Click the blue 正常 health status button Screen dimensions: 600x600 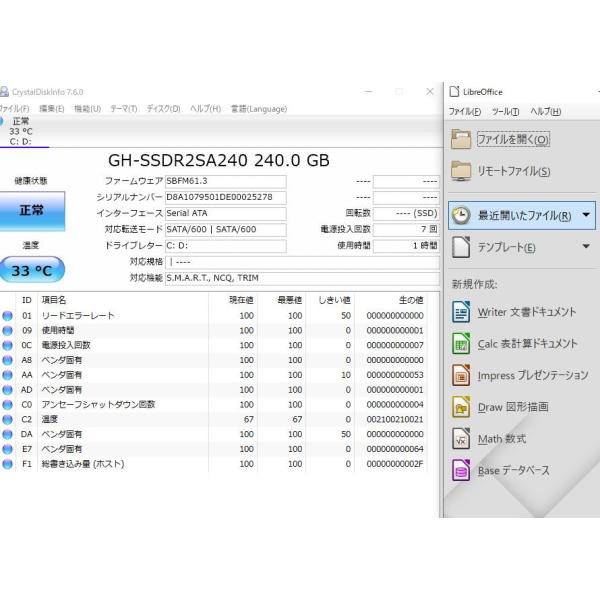pos(32,211)
